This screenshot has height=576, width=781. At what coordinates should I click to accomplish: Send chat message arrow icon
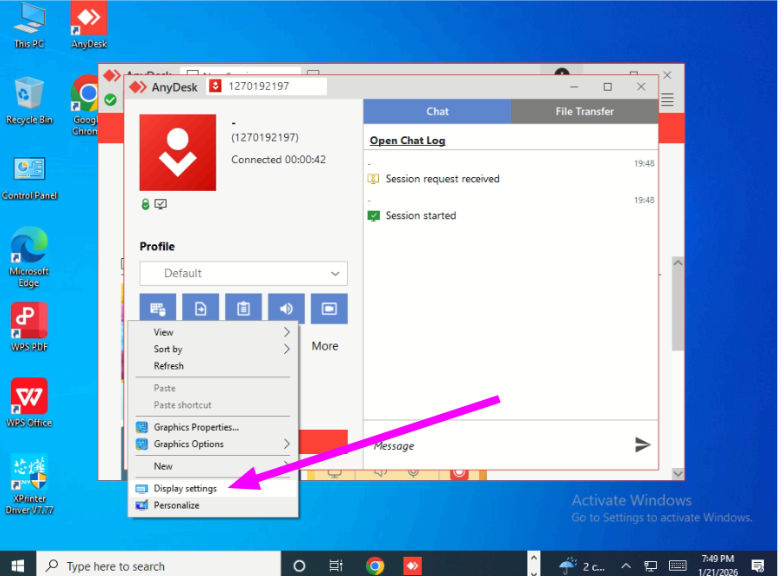click(x=643, y=444)
